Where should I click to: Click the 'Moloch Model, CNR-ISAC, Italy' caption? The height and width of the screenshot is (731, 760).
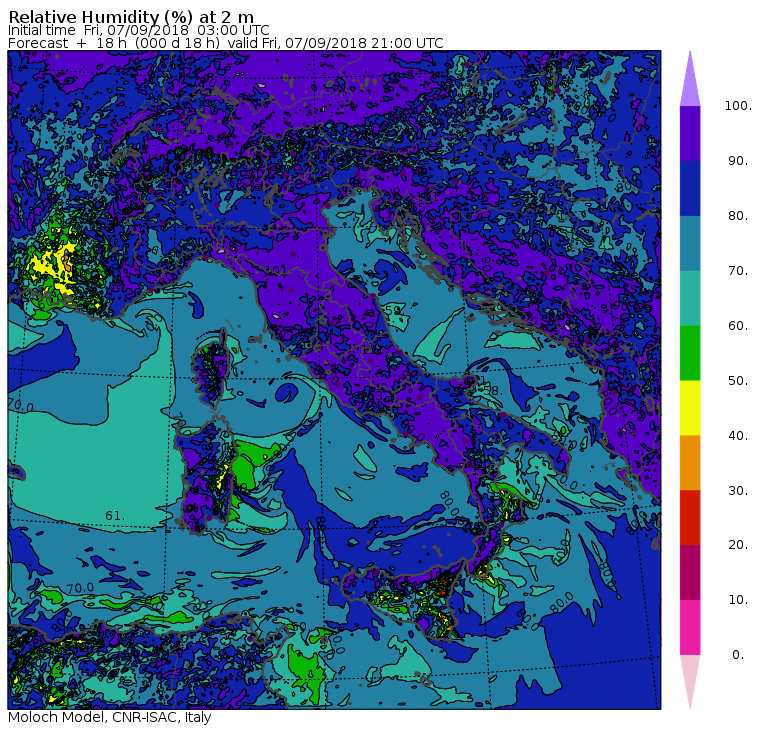point(110,717)
